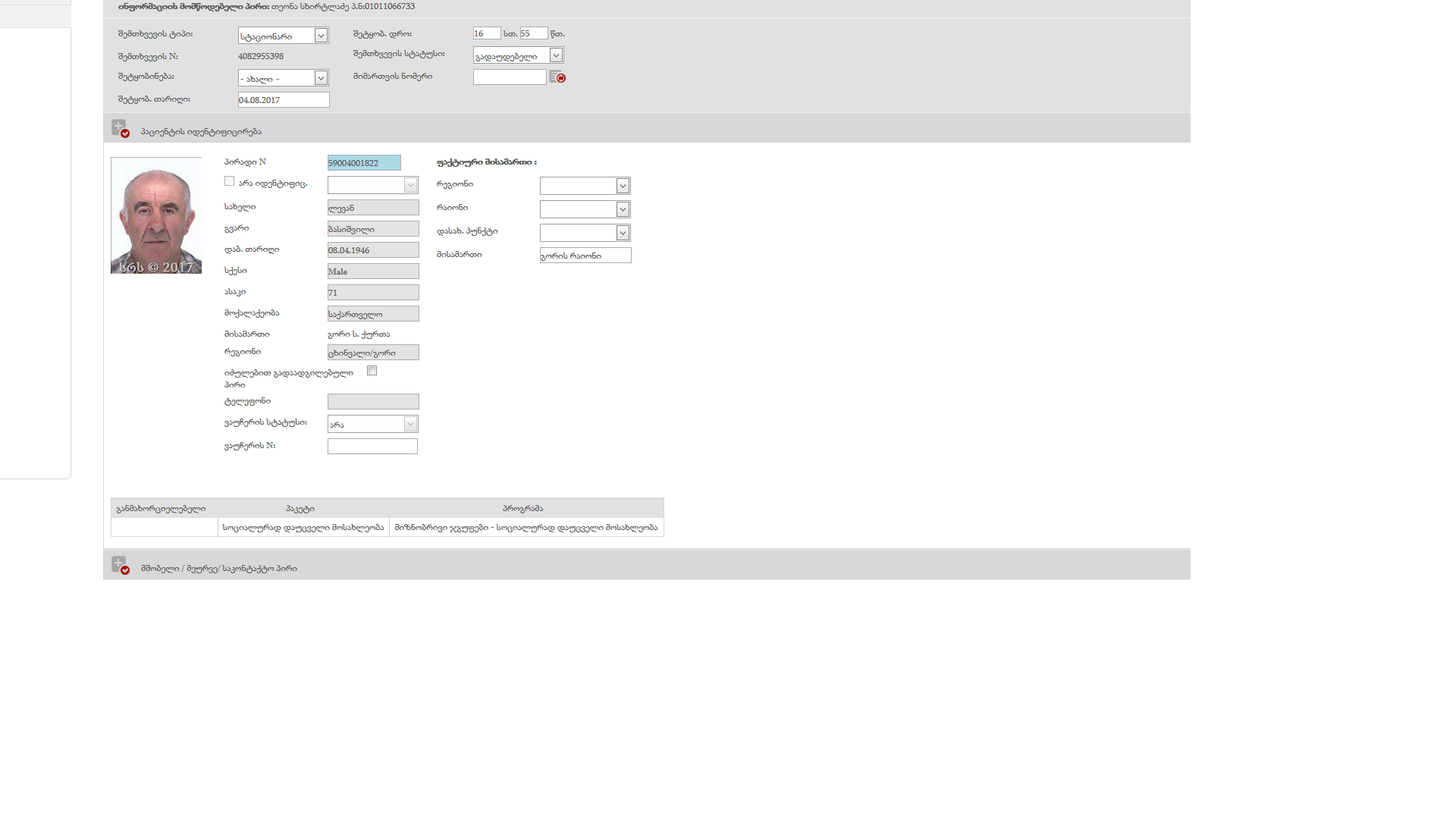The width and height of the screenshot is (1456, 819).
Task: Click the patient photo thumbnail
Action: point(156,215)
